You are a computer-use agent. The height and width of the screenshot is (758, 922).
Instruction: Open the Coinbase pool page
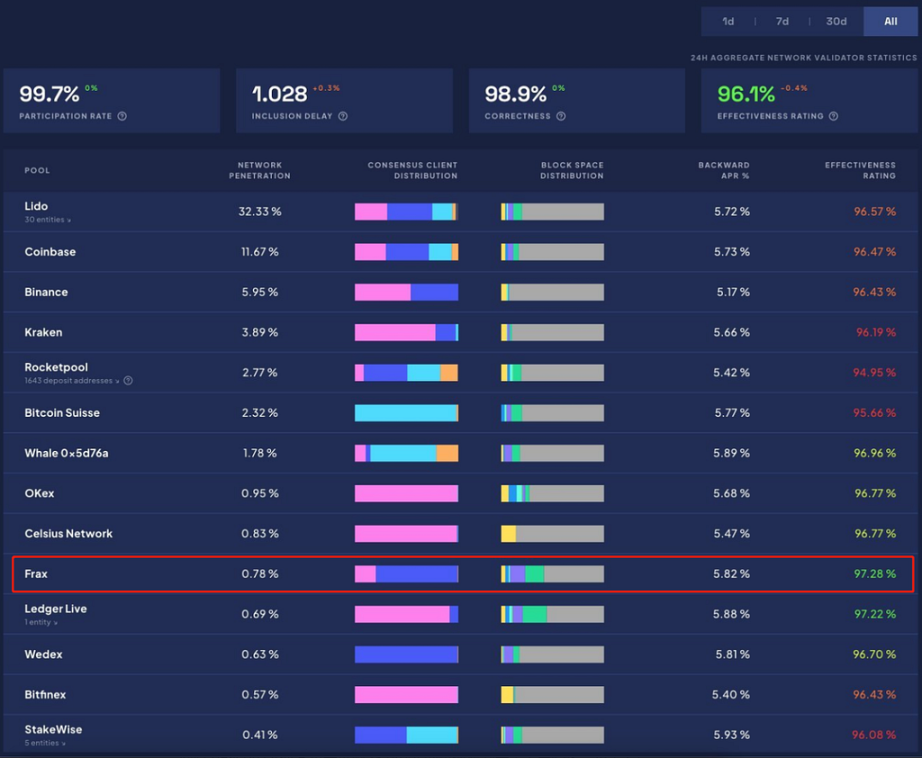pyautogui.click(x=50, y=252)
